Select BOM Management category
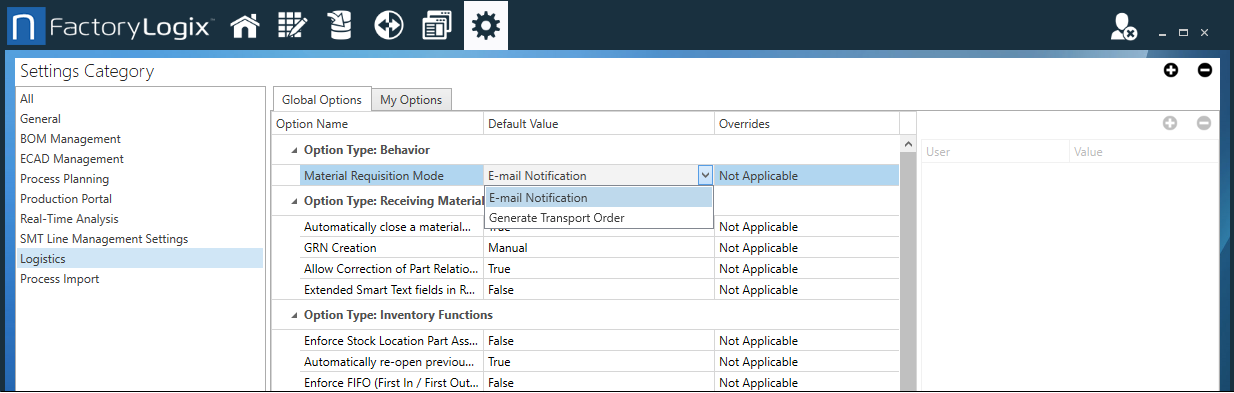The height and width of the screenshot is (393, 1234). [140, 139]
